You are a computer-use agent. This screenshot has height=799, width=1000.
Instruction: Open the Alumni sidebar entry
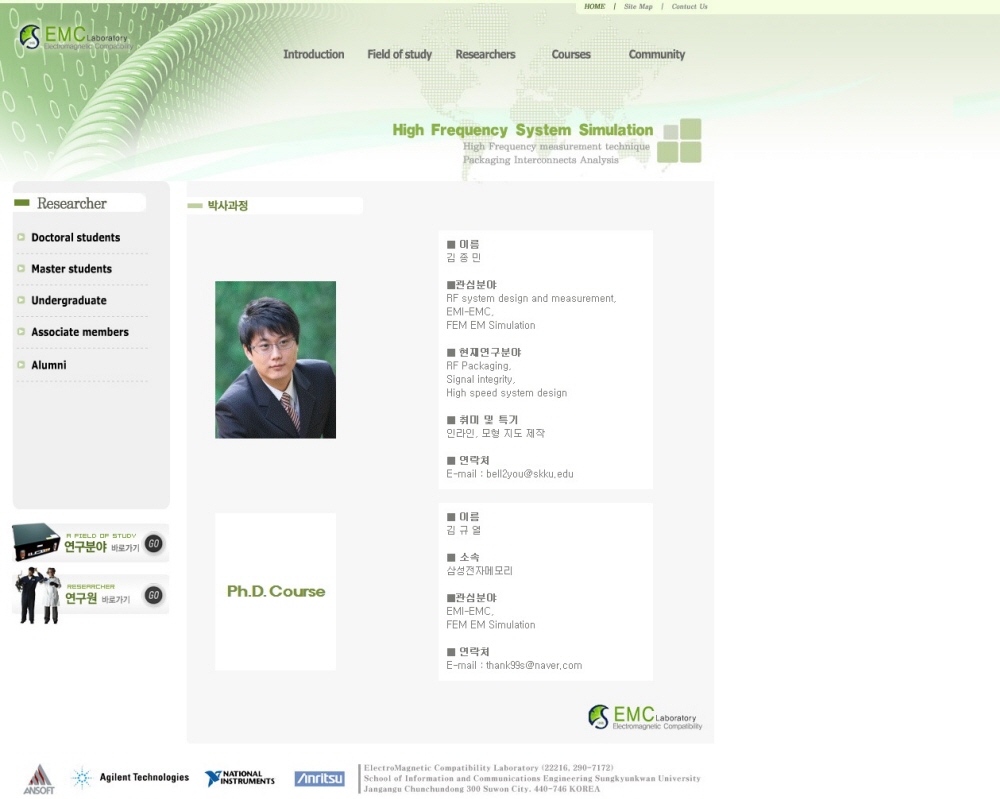48,365
